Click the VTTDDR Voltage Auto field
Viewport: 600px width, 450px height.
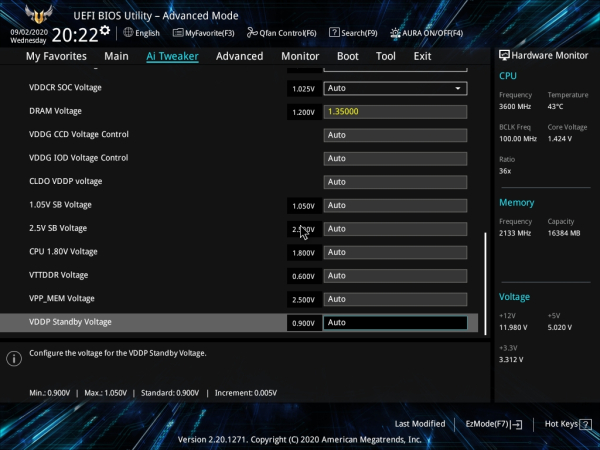(395, 276)
